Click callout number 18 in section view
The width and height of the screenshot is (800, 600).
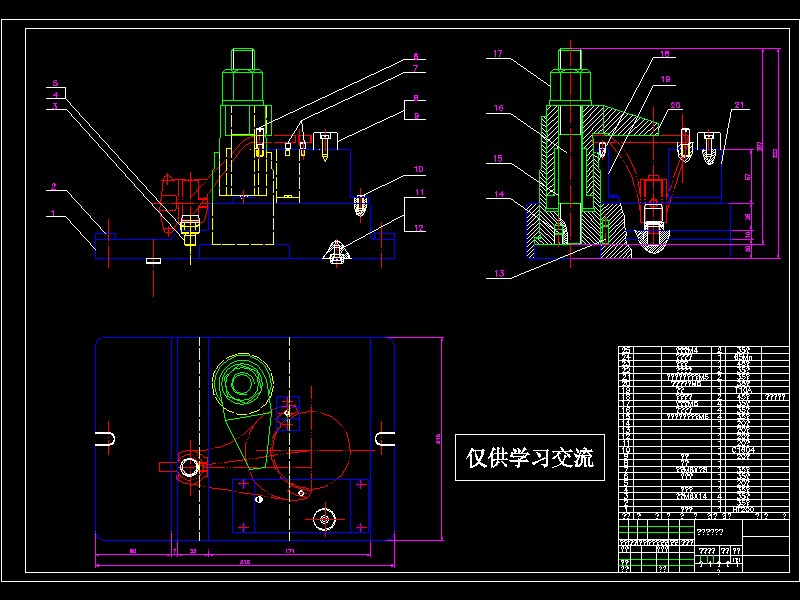point(665,54)
